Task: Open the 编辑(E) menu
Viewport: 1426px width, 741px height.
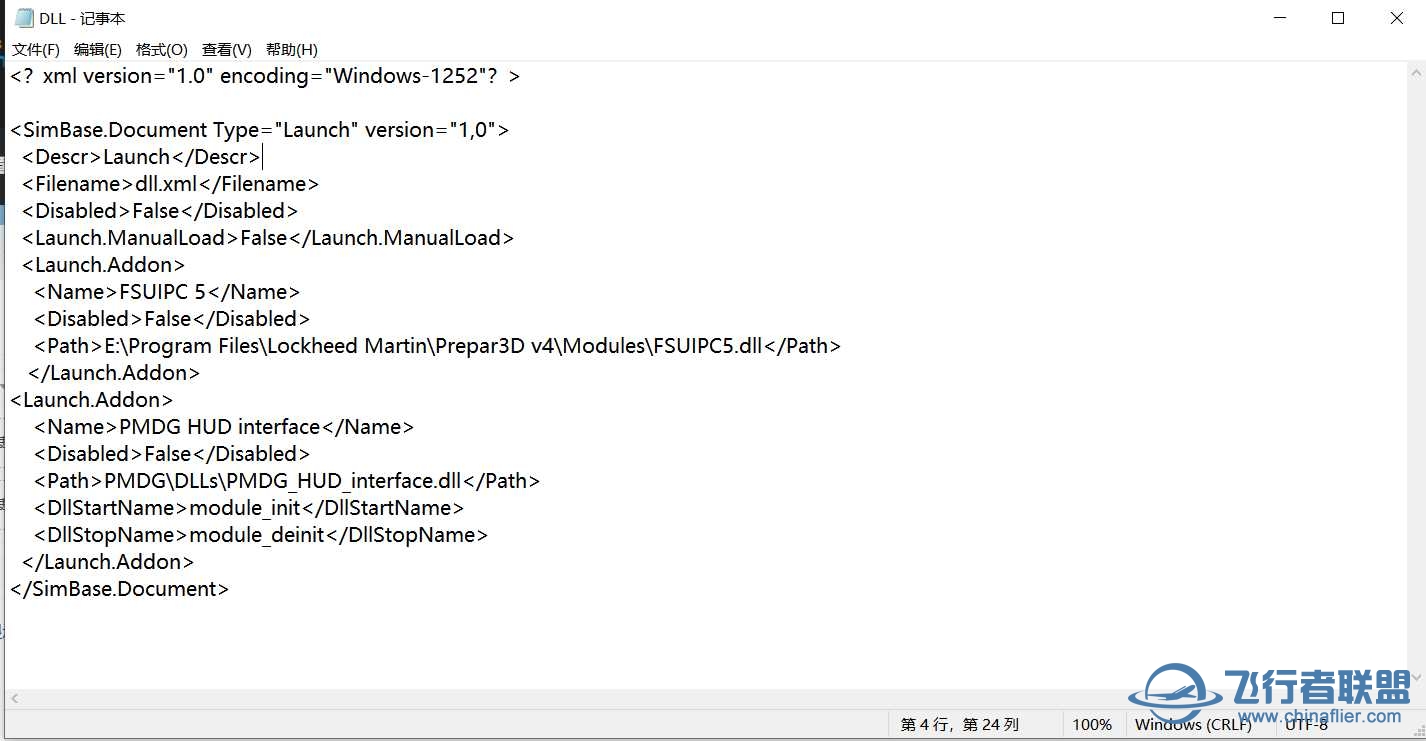Action: click(x=98, y=49)
